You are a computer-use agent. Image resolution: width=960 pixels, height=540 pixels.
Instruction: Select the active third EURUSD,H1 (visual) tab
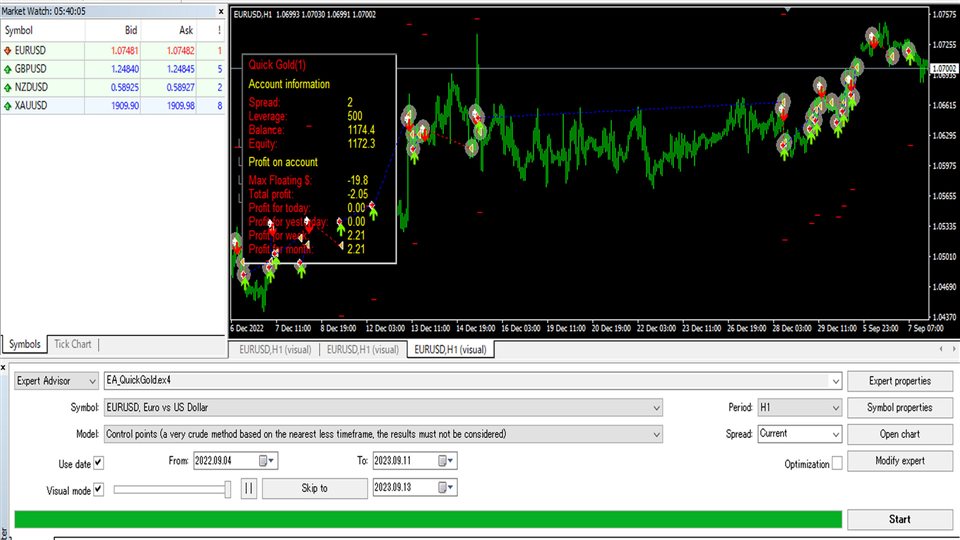450,350
